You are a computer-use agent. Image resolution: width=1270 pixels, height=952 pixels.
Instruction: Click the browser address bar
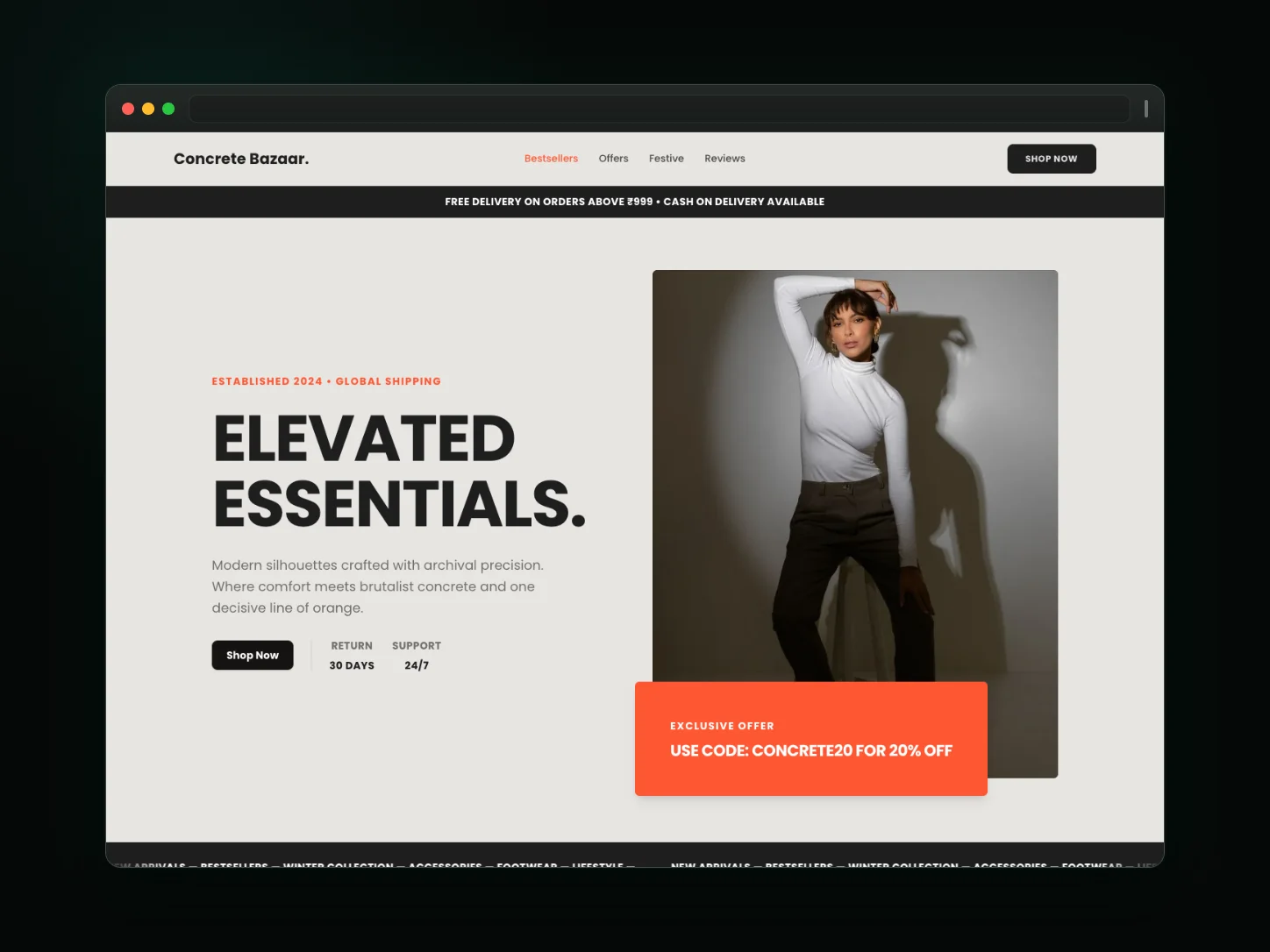pos(660,109)
